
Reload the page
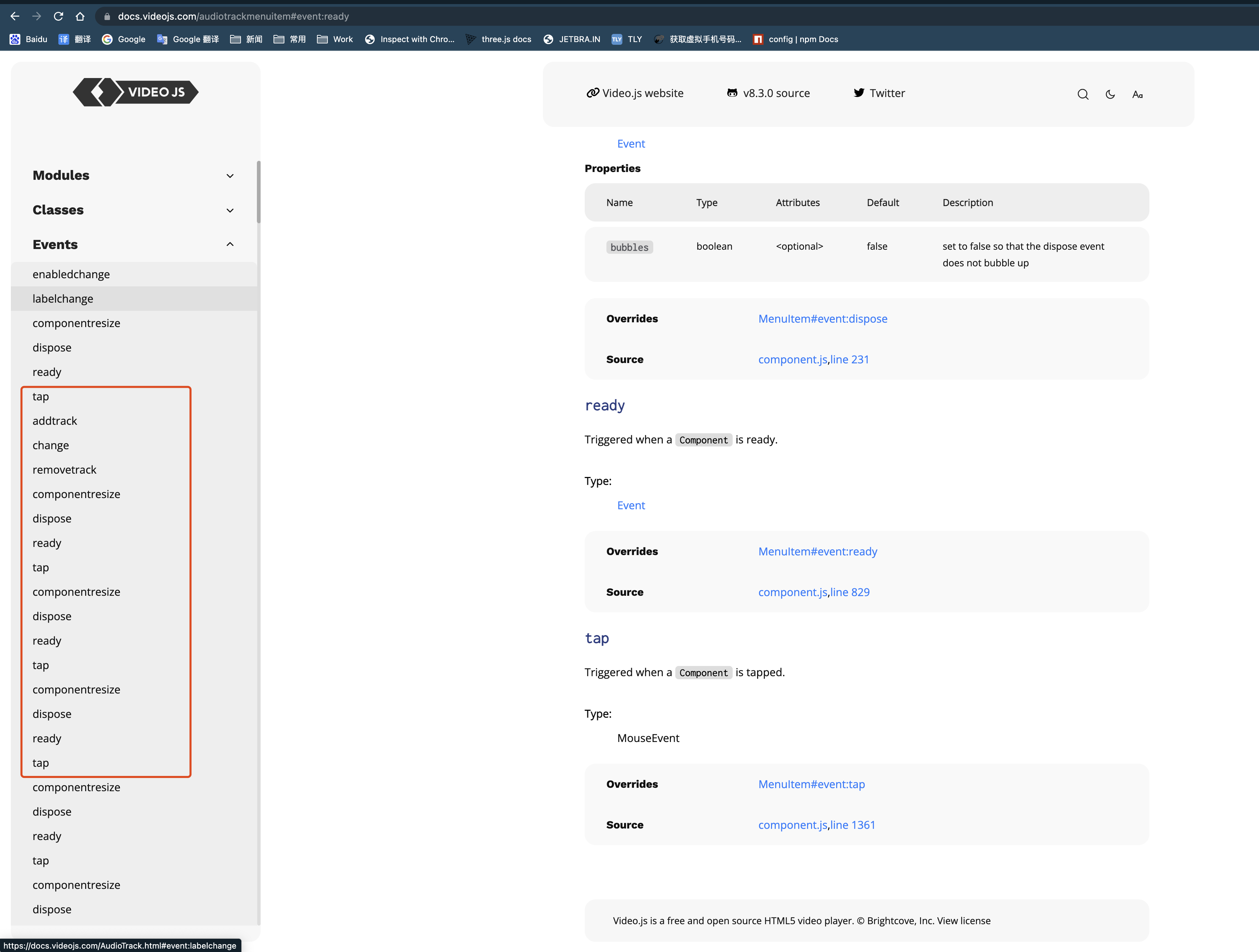tap(58, 16)
